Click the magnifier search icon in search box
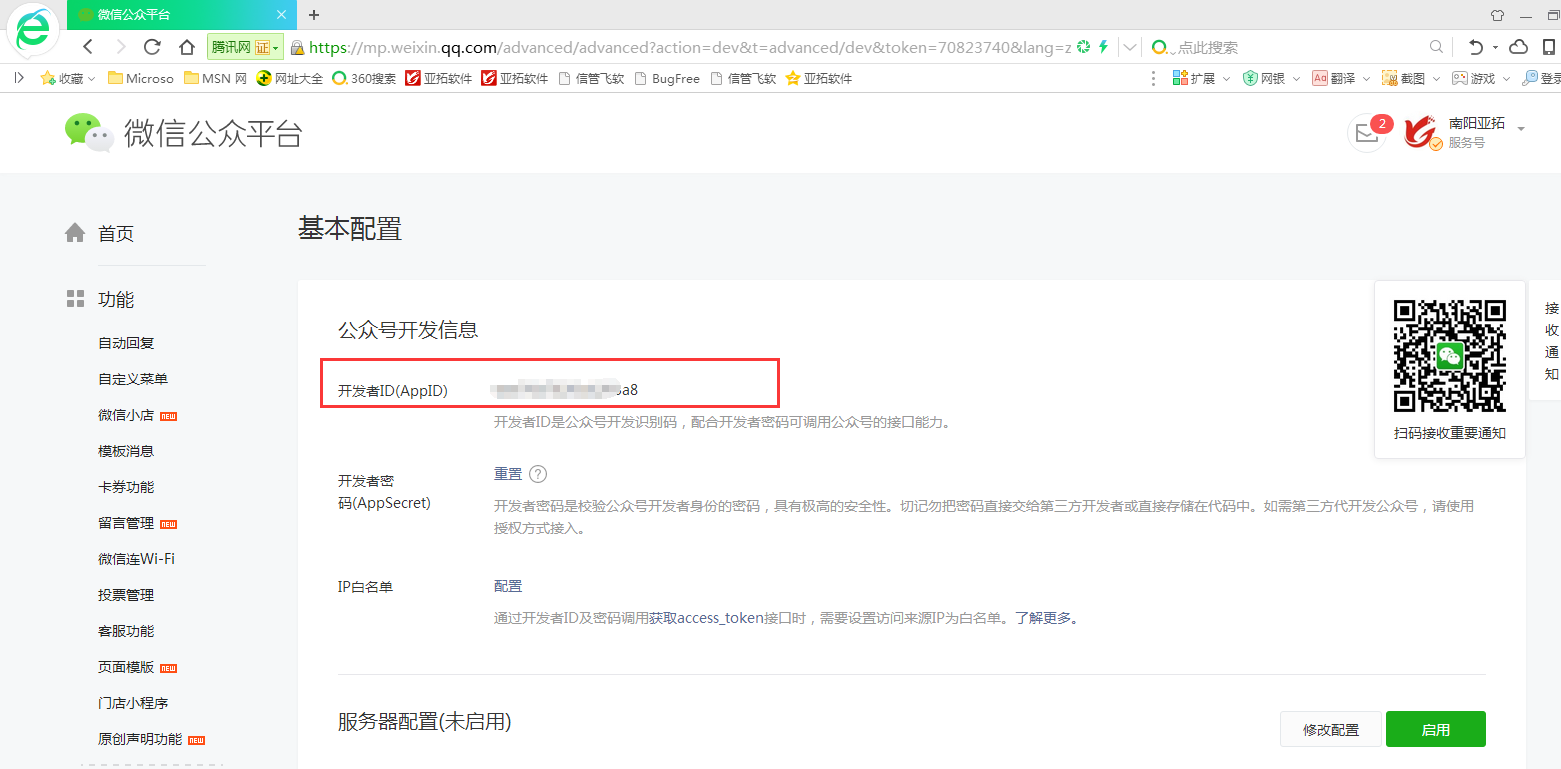The height and width of the screenshot is (769, 1561). pos(1436,47)
